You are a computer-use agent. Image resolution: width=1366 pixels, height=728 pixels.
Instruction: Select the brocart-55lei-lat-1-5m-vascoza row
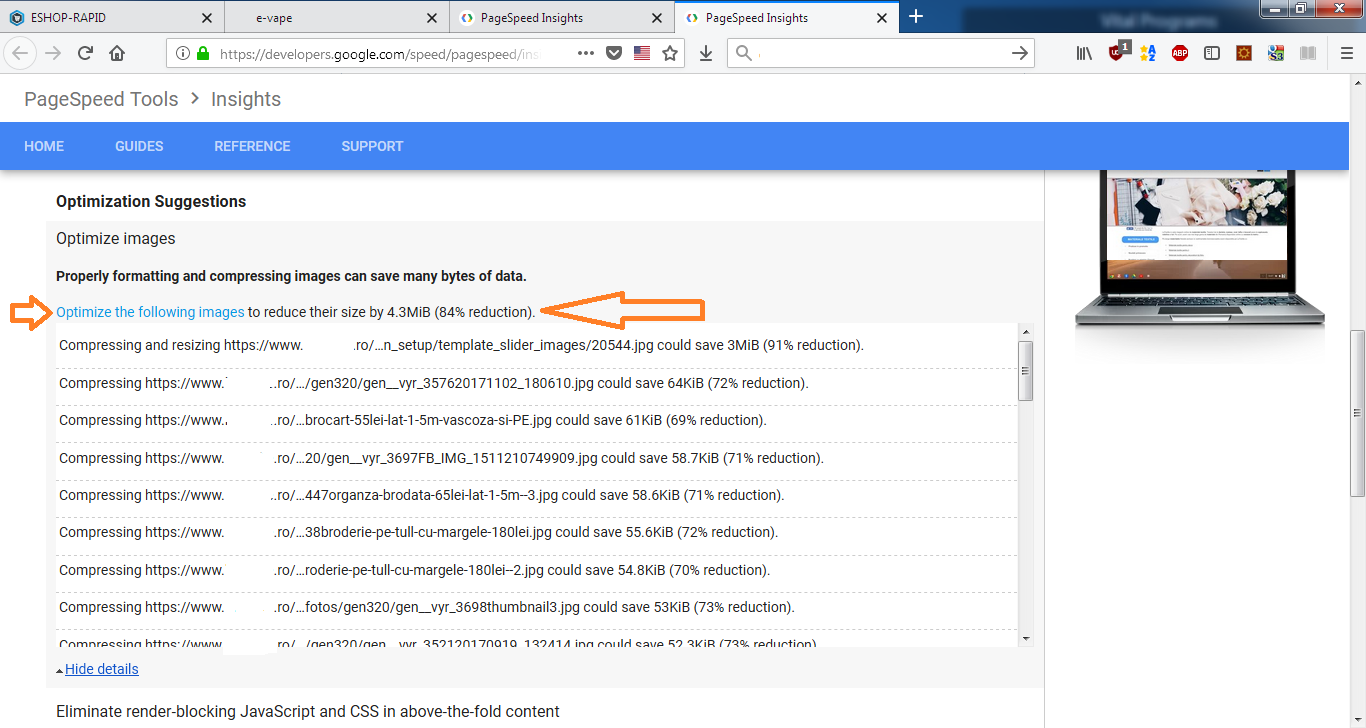pos(537,420)
